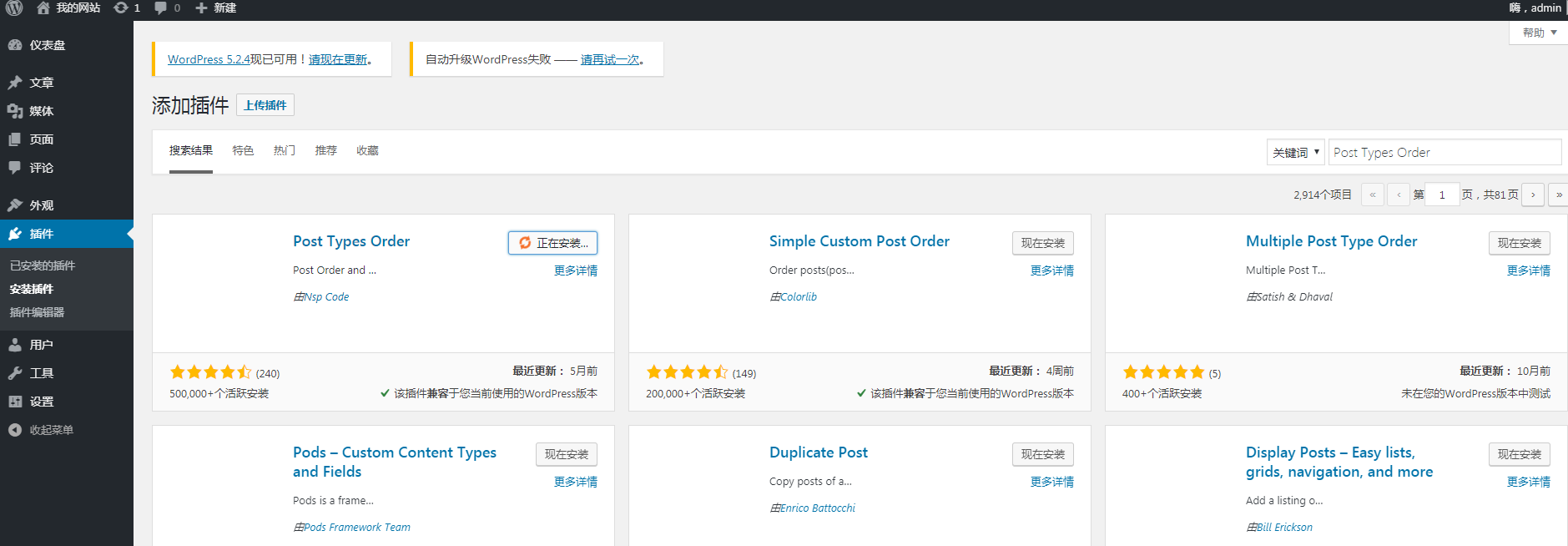The height and width of the screenshot is (546, 1568).
Task: Open 更多详情 for Post Types Order
Action: [576, 270]
